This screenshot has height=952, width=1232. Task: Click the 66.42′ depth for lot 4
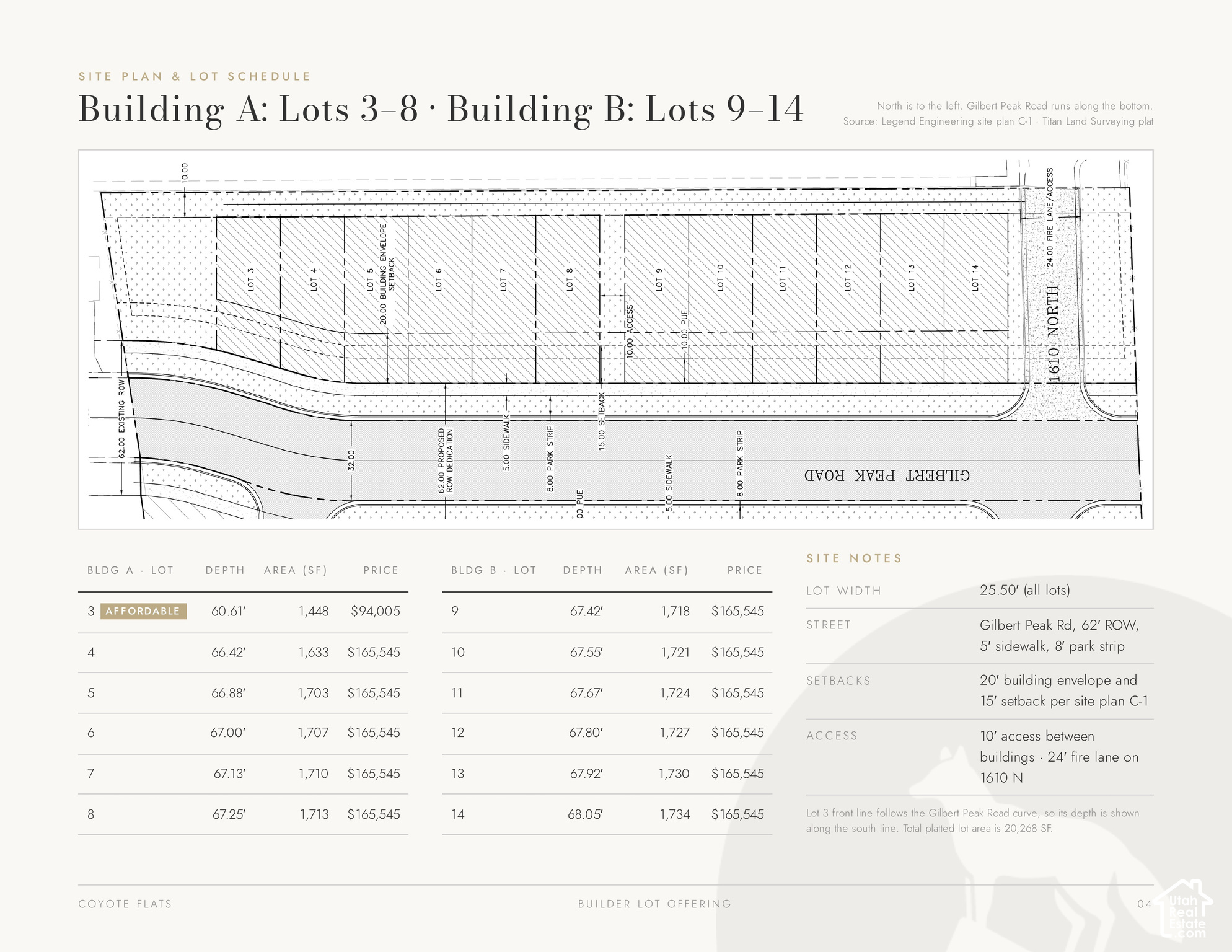(228, 652)
